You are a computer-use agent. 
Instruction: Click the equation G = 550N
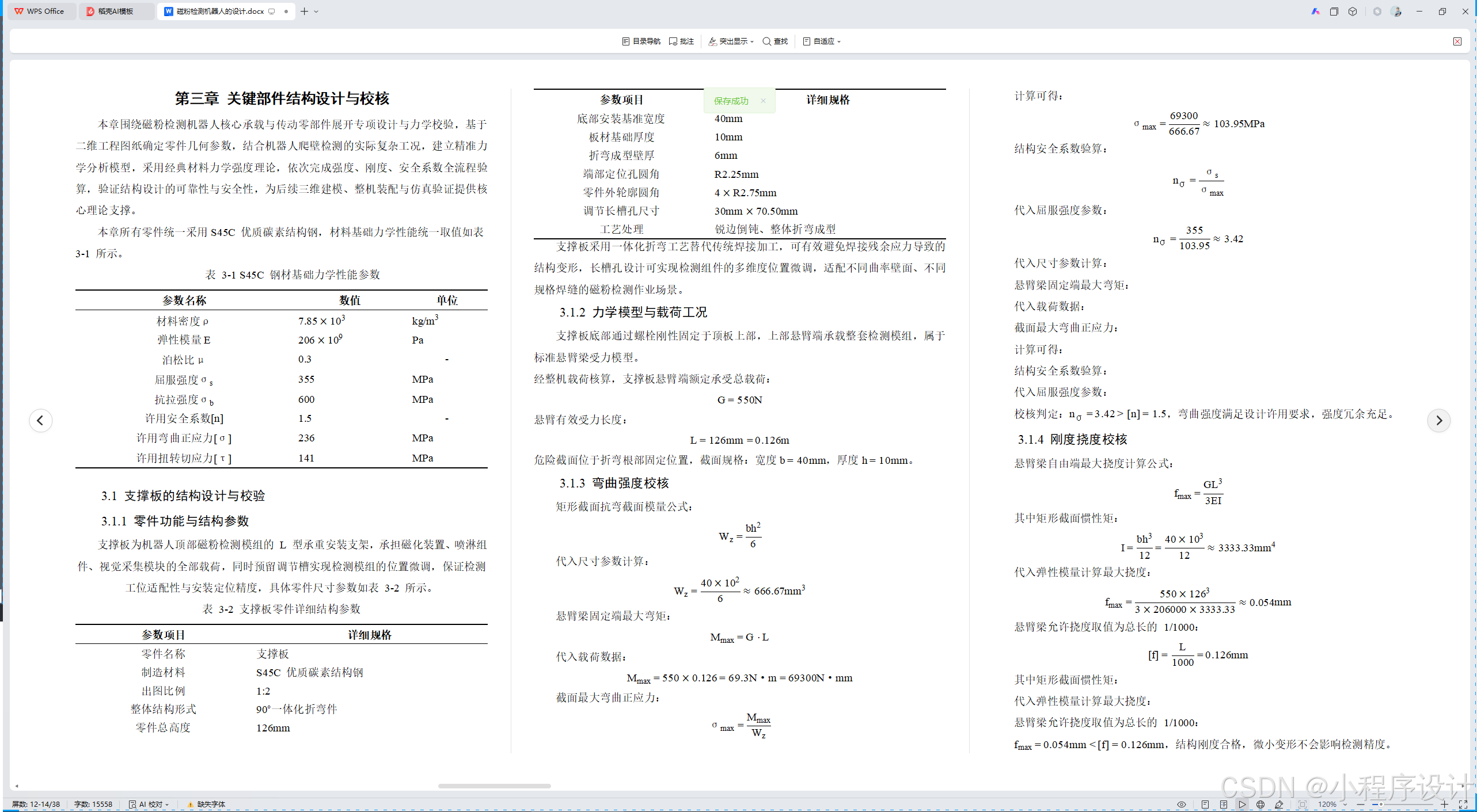click(x=739, y=399)
